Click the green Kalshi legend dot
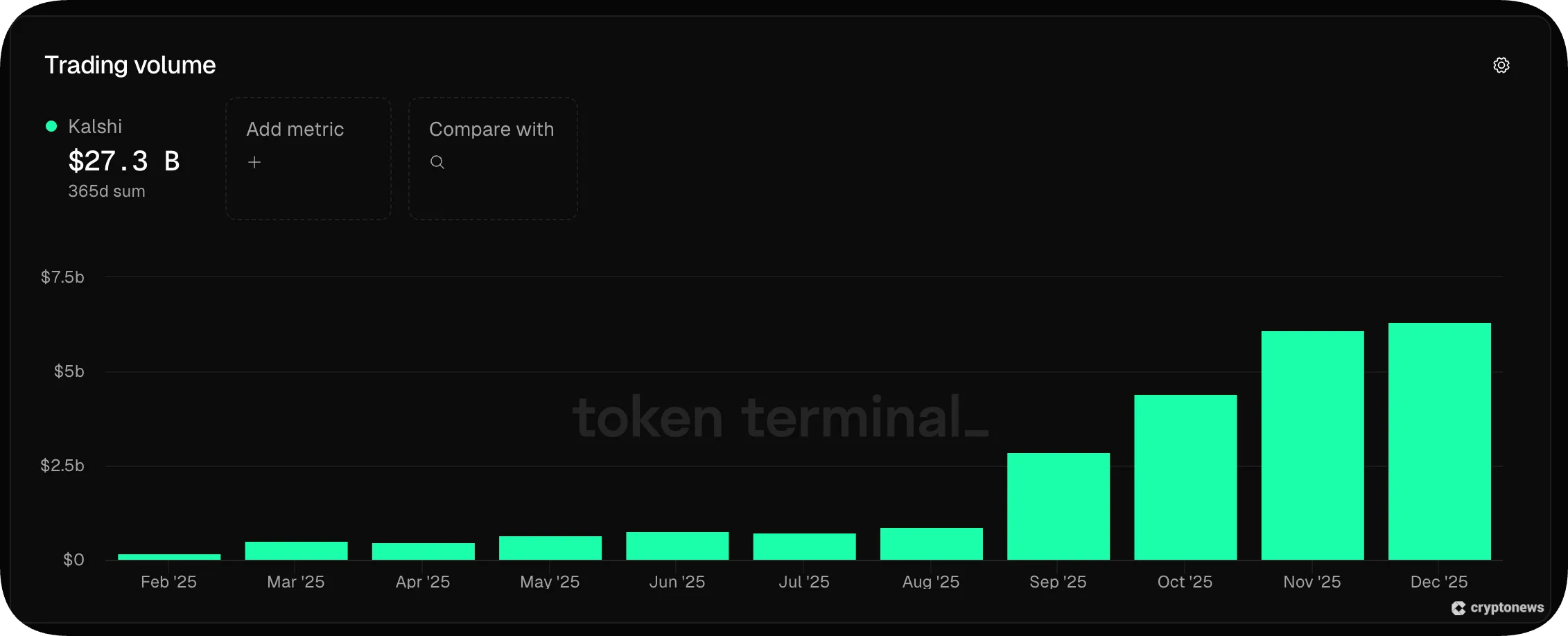 (x=50, y=125)
